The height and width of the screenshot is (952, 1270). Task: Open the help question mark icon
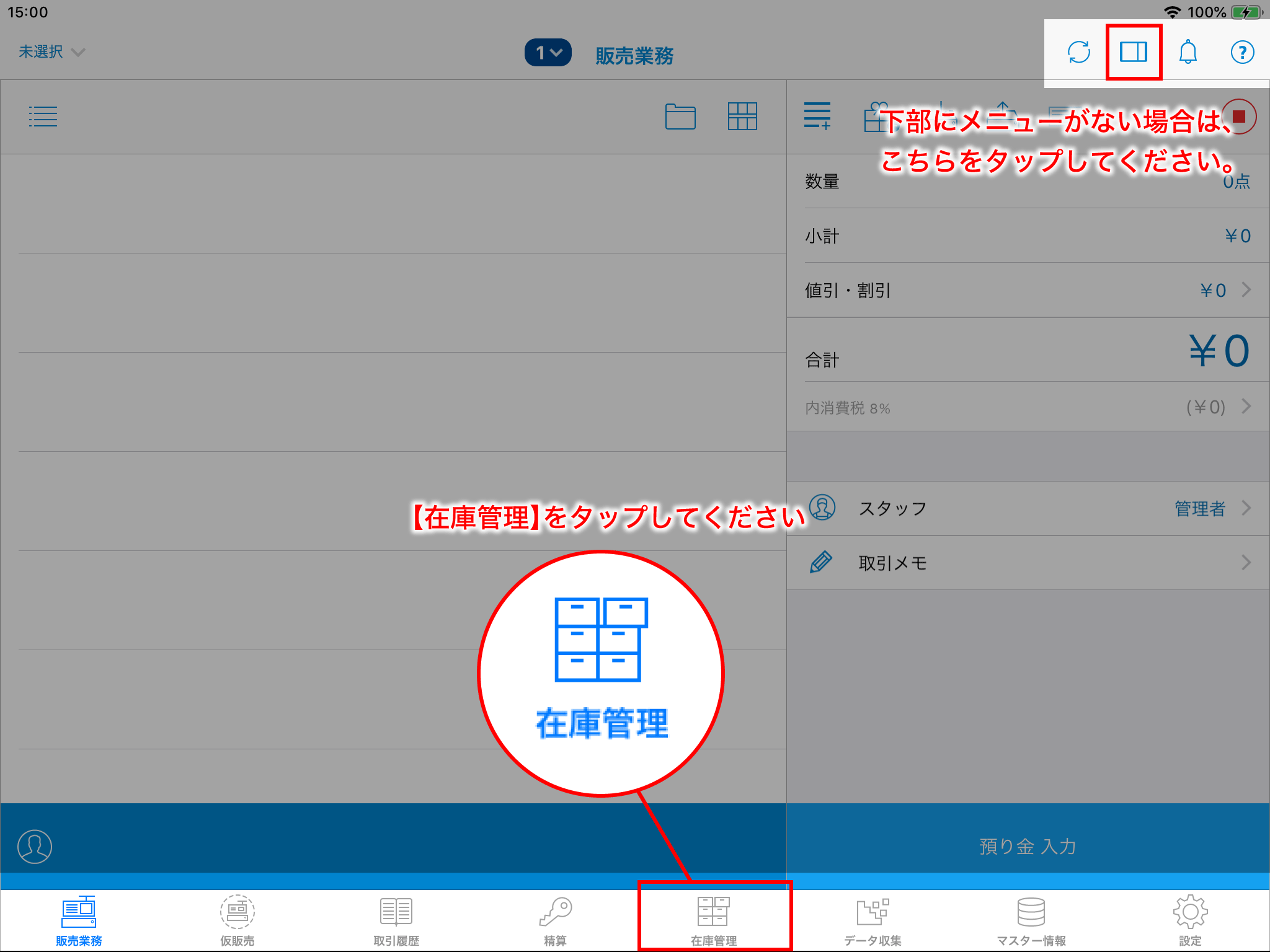point(1242,52)
